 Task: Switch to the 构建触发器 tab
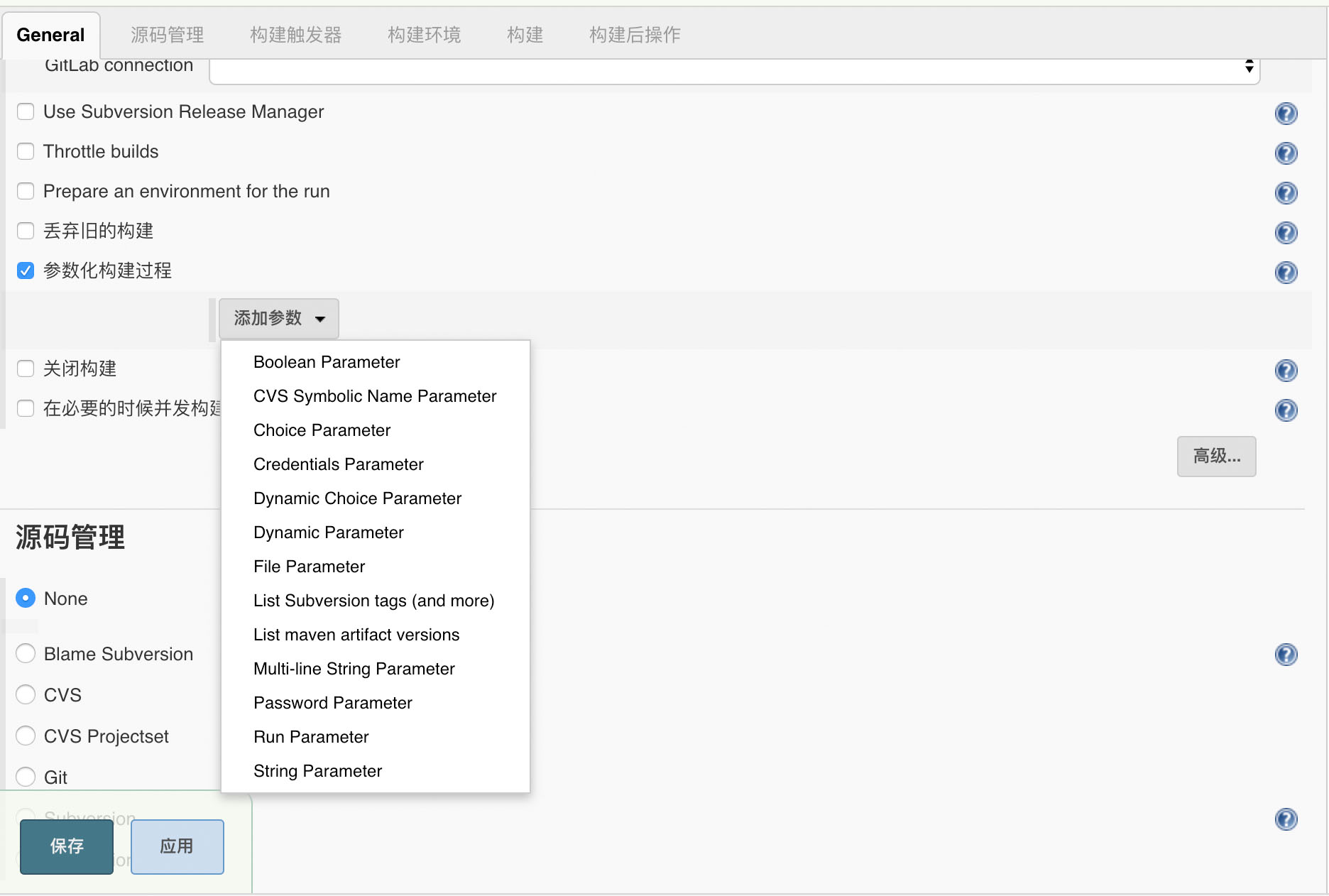point(295,35)
